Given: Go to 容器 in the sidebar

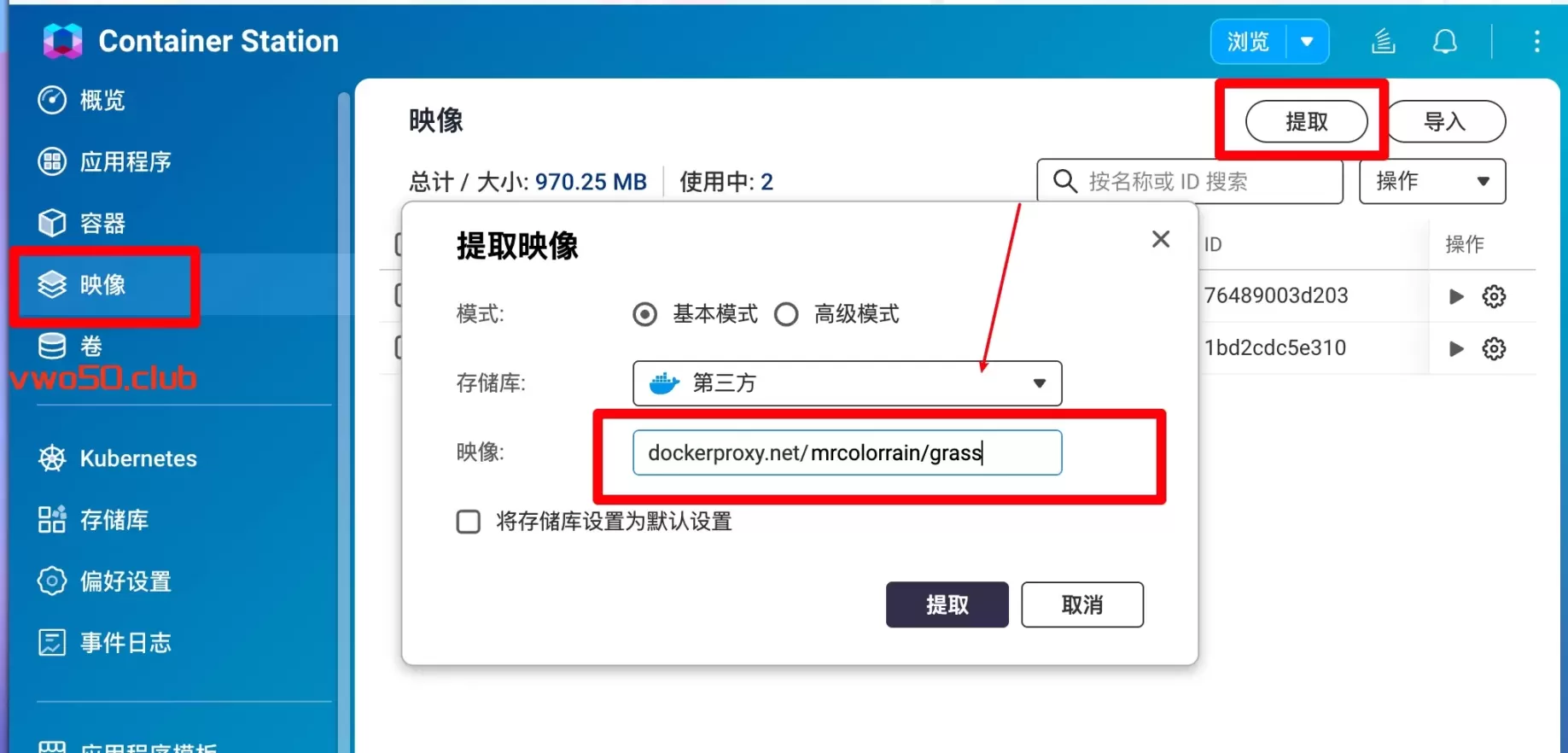Looking at the screenshot, I should [102, 224].
